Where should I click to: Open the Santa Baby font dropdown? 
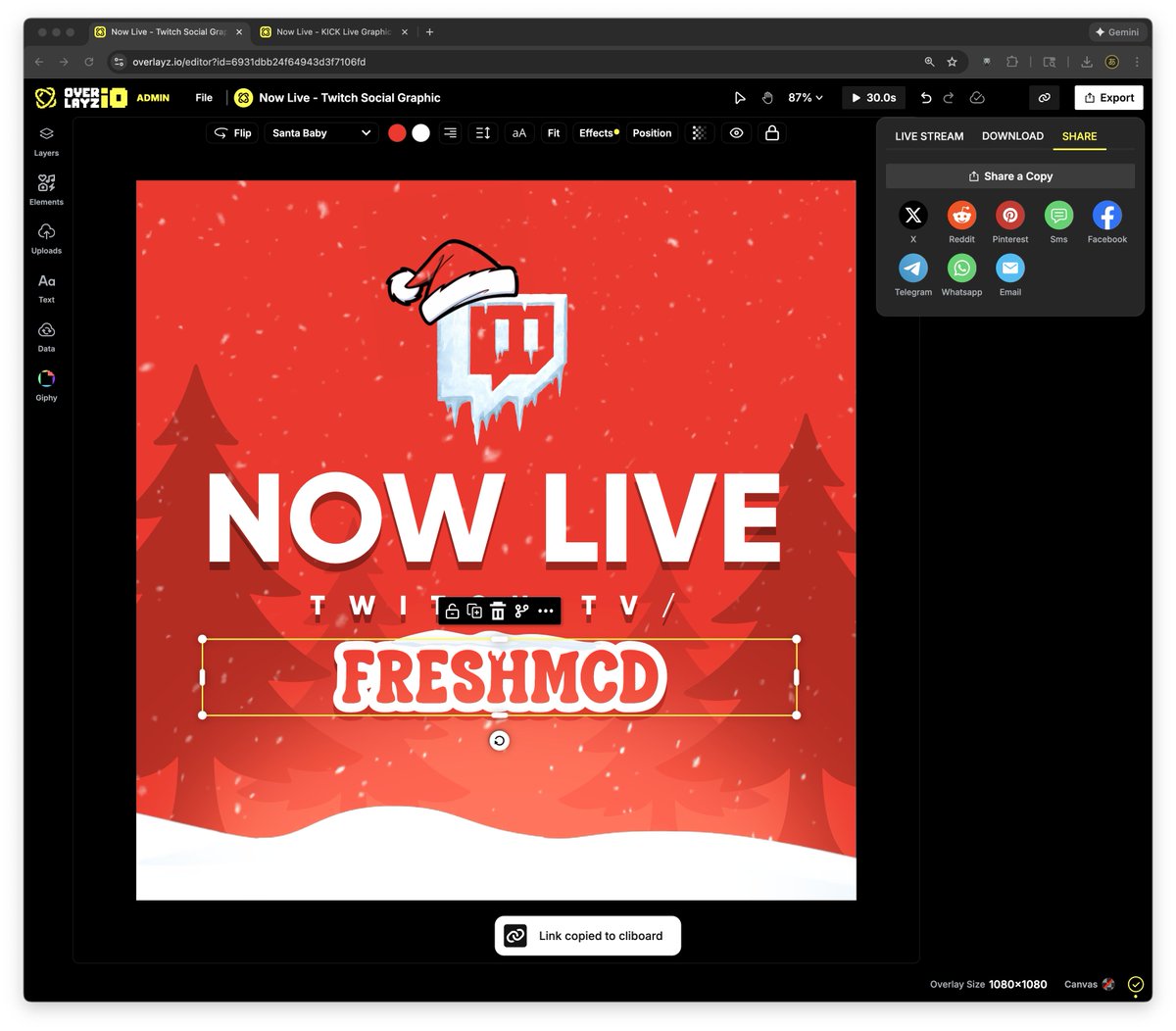pyautogui.click(x=321, y=133)
